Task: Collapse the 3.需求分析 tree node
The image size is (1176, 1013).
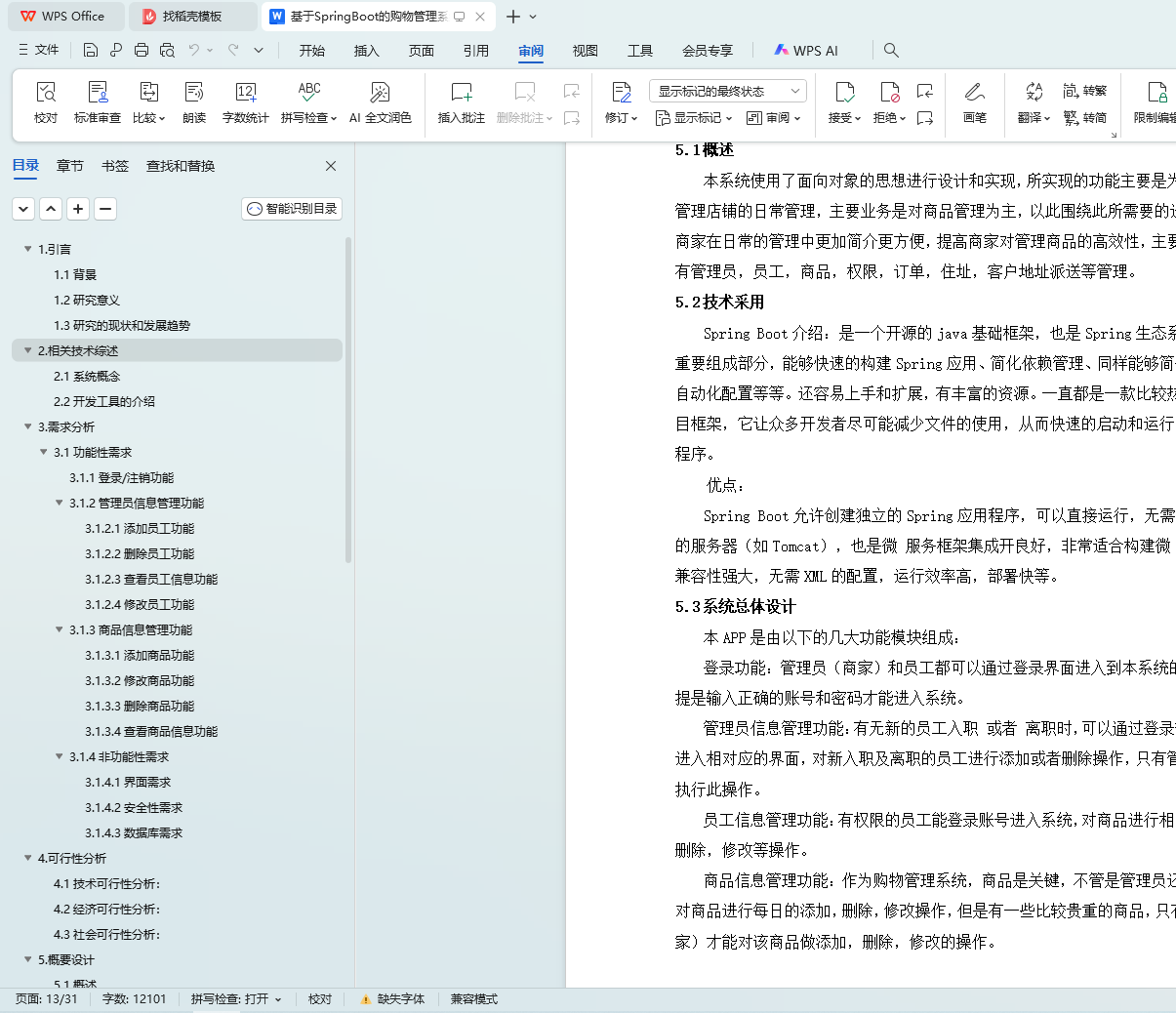Action: (x=28, y=426)
